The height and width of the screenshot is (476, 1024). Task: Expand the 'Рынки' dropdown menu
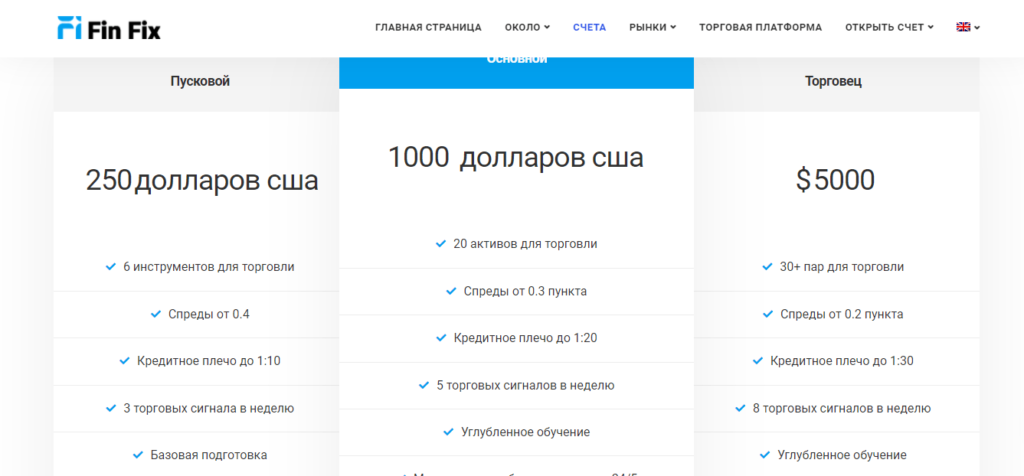[652, 27]
